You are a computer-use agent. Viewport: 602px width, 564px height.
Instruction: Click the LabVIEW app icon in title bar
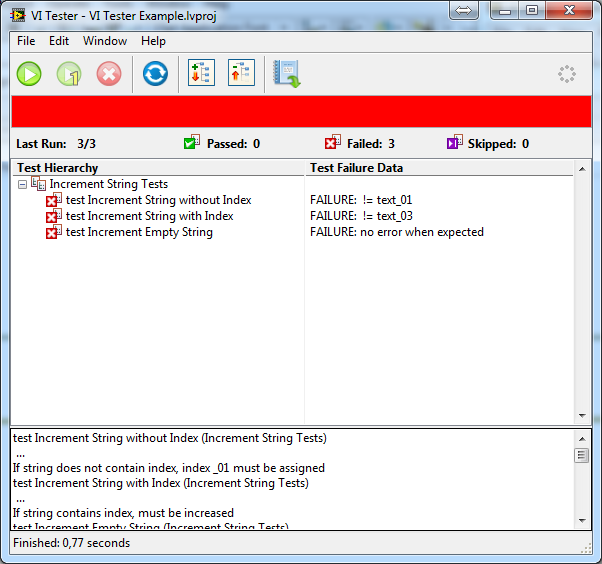point(18,16)
